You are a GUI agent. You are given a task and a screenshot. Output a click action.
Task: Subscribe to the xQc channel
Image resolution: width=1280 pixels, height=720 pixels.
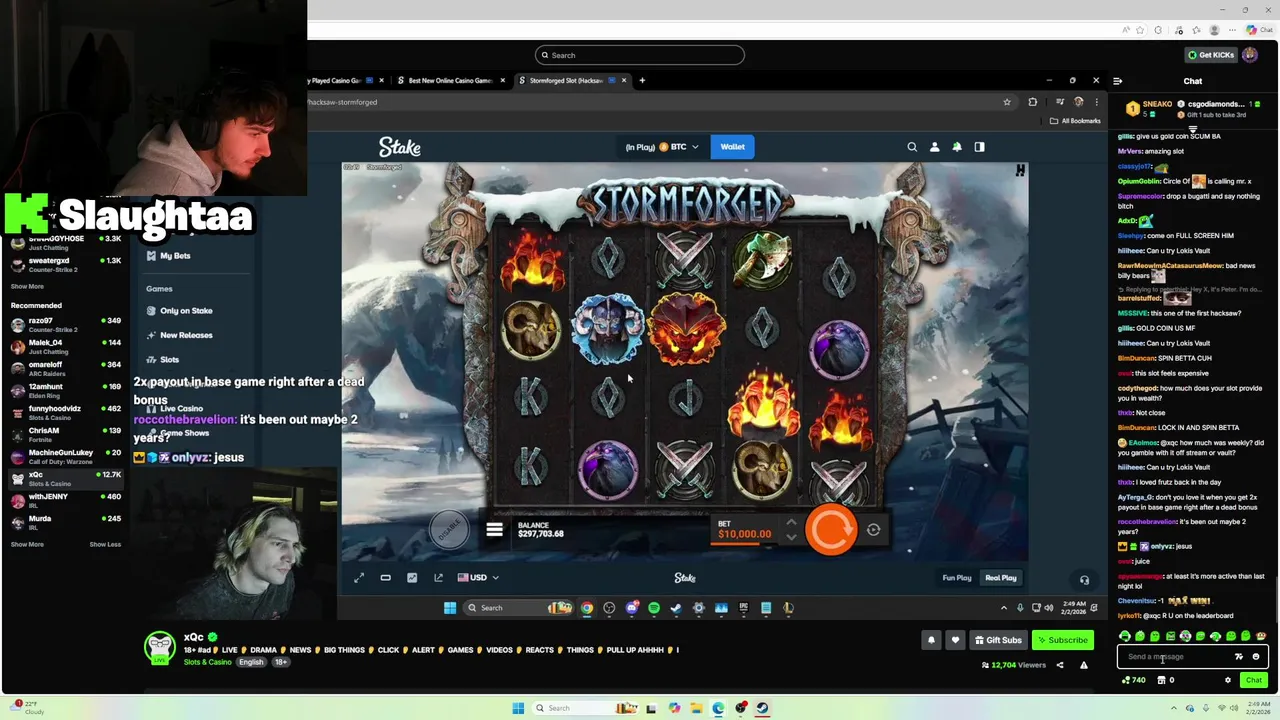click(x=1062, y=640)
